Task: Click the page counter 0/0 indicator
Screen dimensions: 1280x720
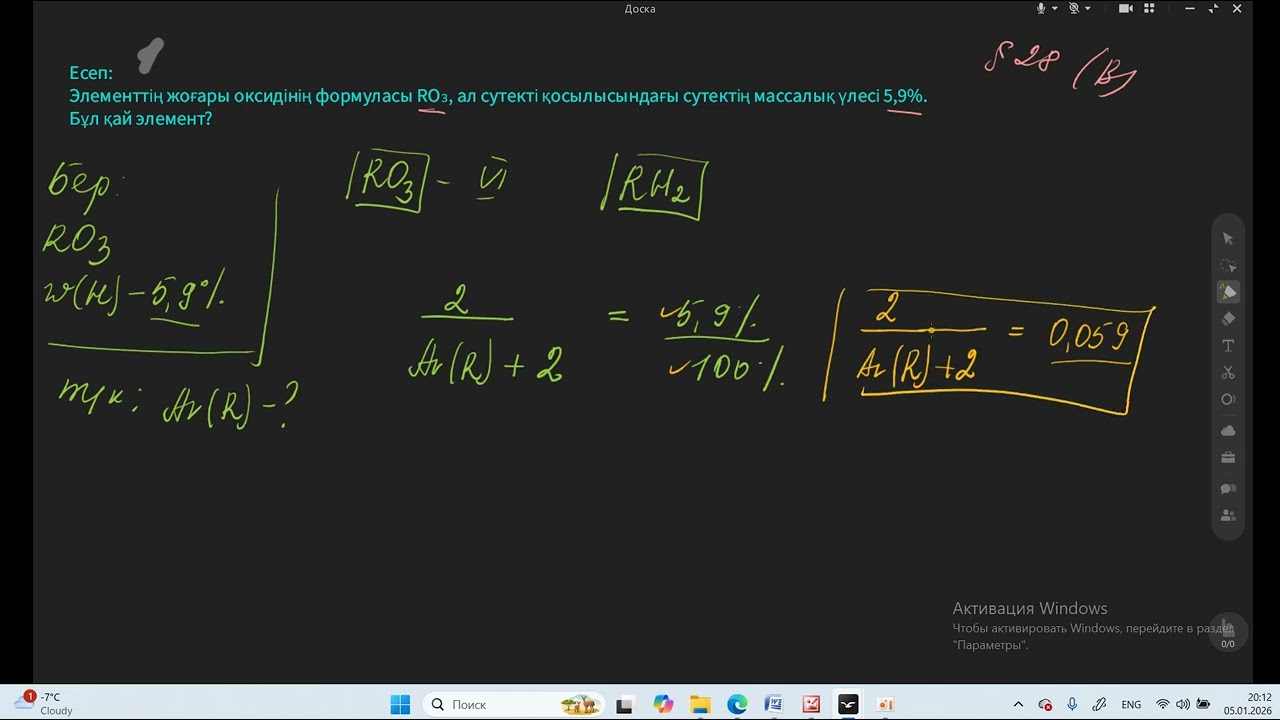Action: tap(1228, 644)
